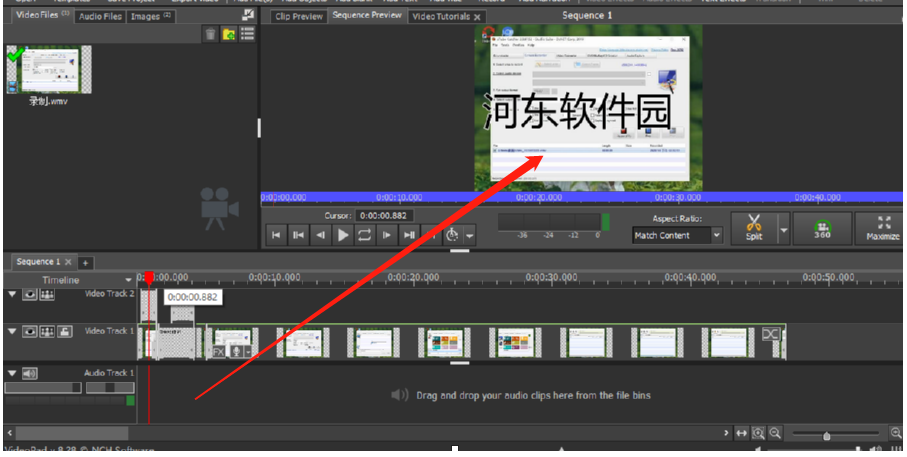The height and width of the screenshot is (457, 907).
Task: Go to start of sequence
Action: (x=276, y=235)
